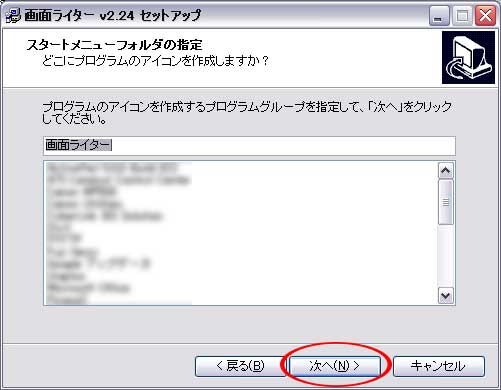
Task: Click the installer computer logo in header
Action: [x=469, y=58]
